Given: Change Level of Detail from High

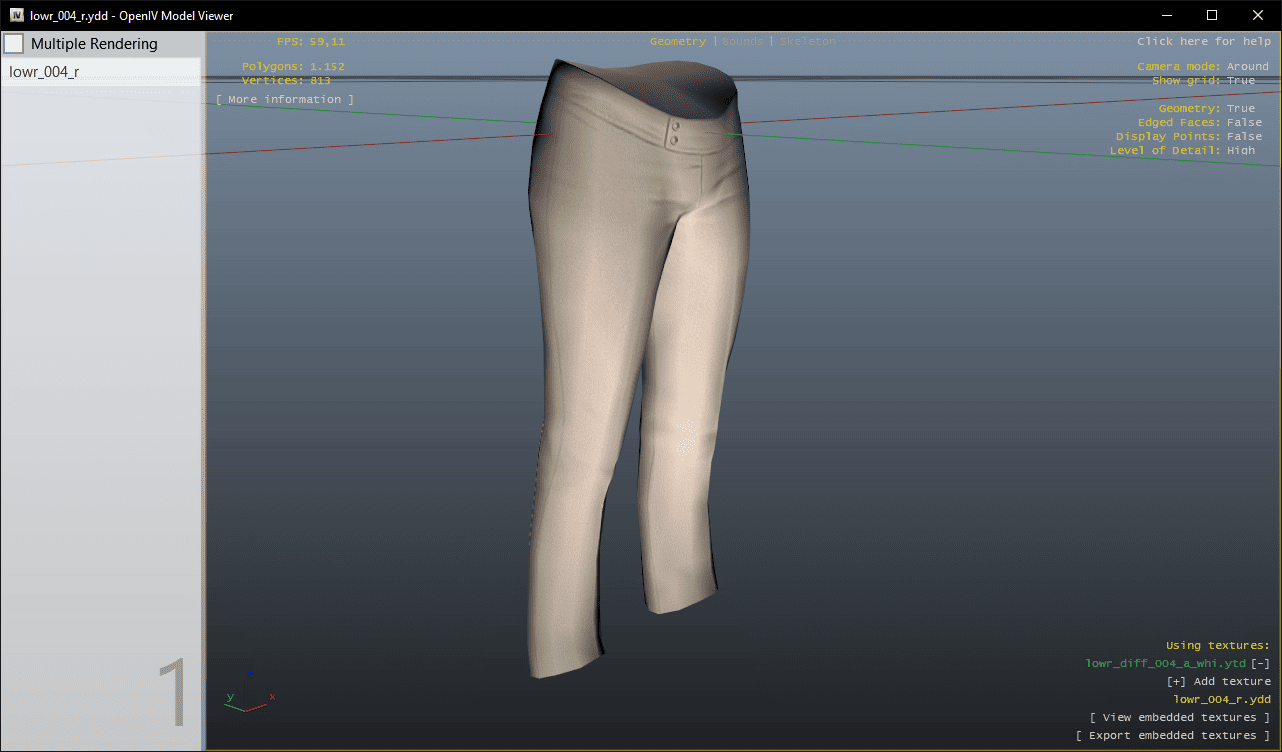Looking at the screenshot, I should tap(1240, 151).
